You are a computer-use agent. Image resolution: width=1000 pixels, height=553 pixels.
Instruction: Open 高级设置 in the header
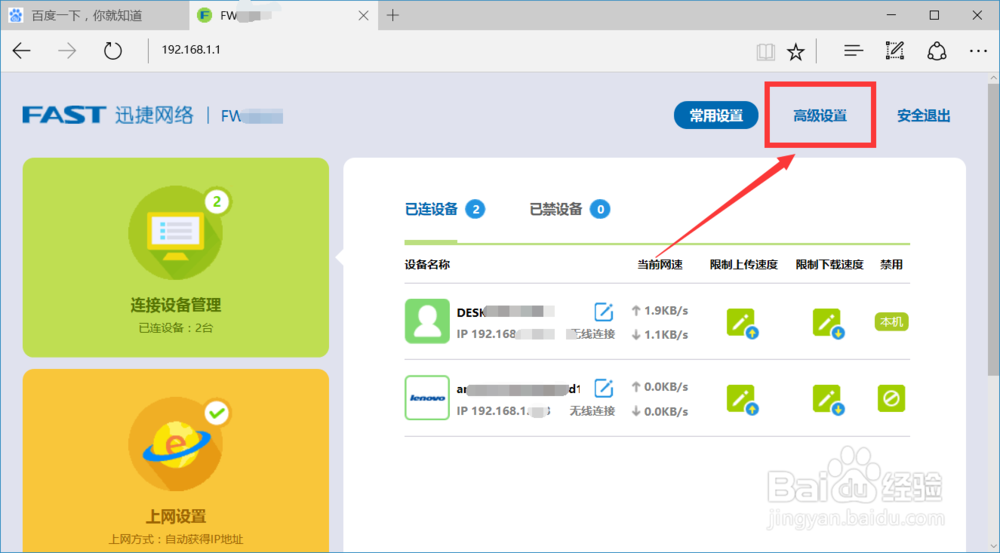click(x=820, y=115)
